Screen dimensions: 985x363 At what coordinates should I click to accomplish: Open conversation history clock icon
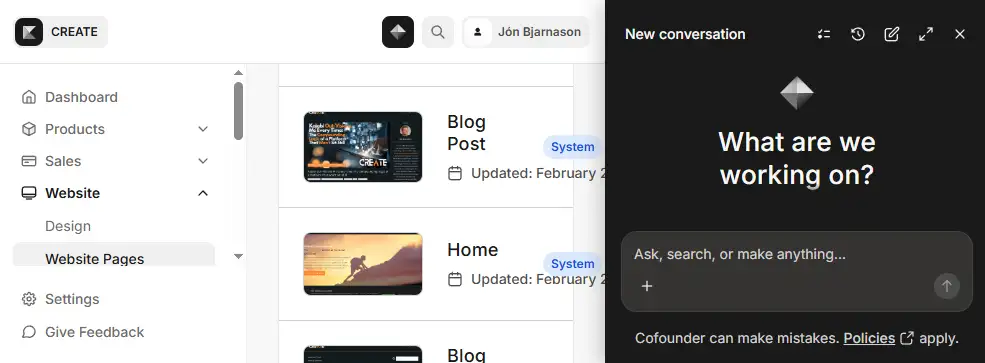pos(857,35)
